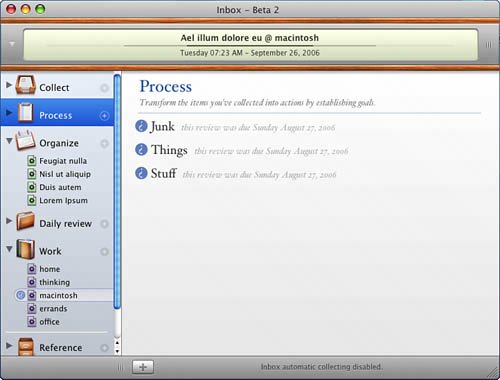The height and width of the screenshot is (380, 500).
Task: Expand the Collect disclosure triangle
Action: (9, 85)
